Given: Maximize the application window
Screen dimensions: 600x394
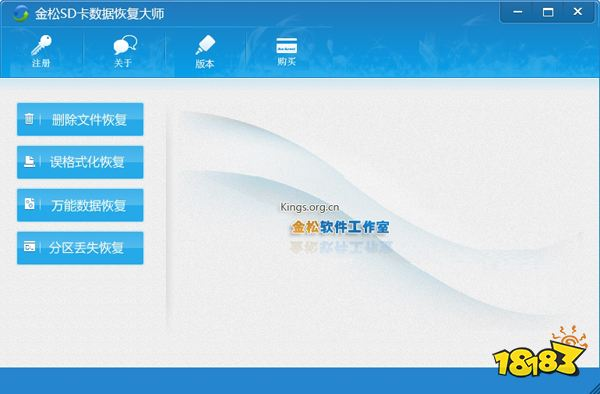Looking at the screenshot, I should 548,12.
